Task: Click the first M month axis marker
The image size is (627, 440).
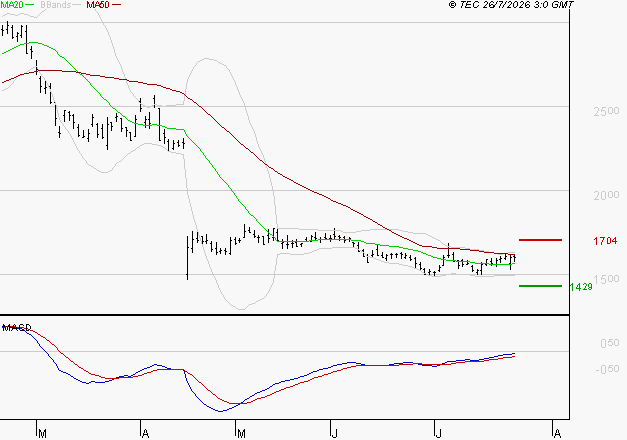Action: [x=42, y=433]
